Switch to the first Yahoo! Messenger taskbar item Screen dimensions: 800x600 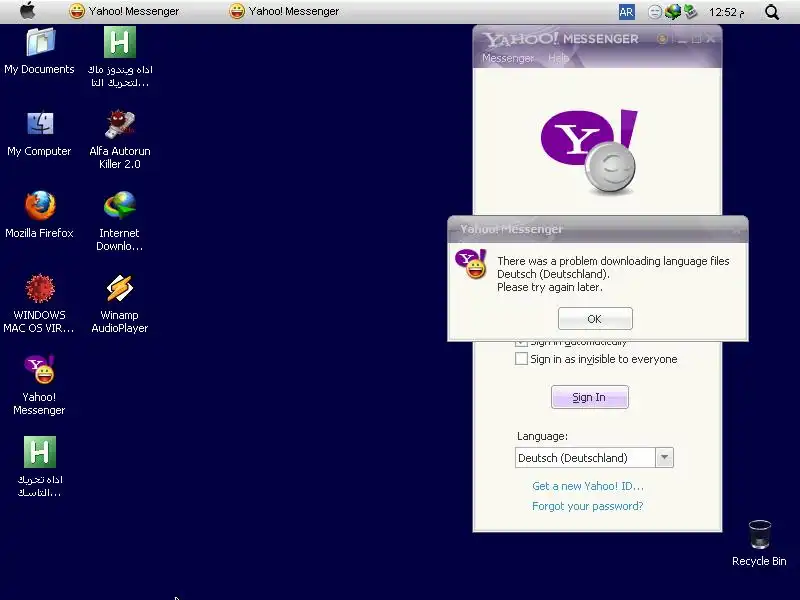coord(124,11)
